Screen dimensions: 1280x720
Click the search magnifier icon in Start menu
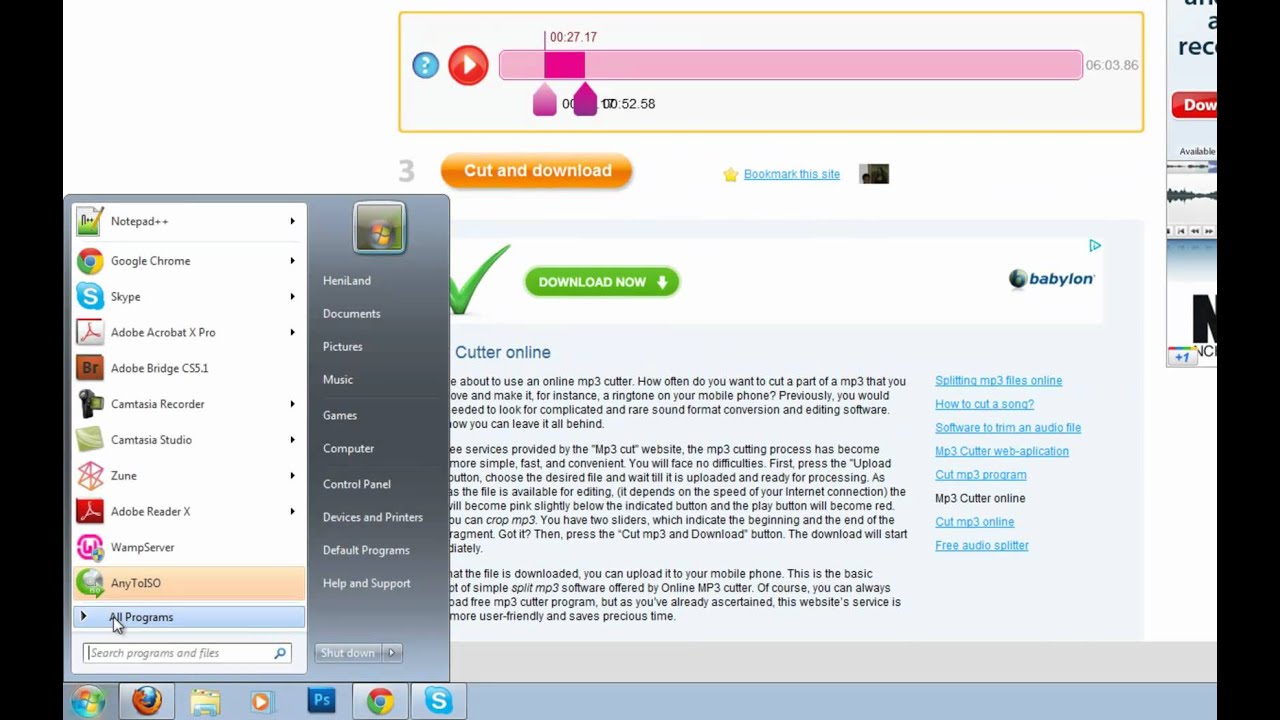coord(280,653)
